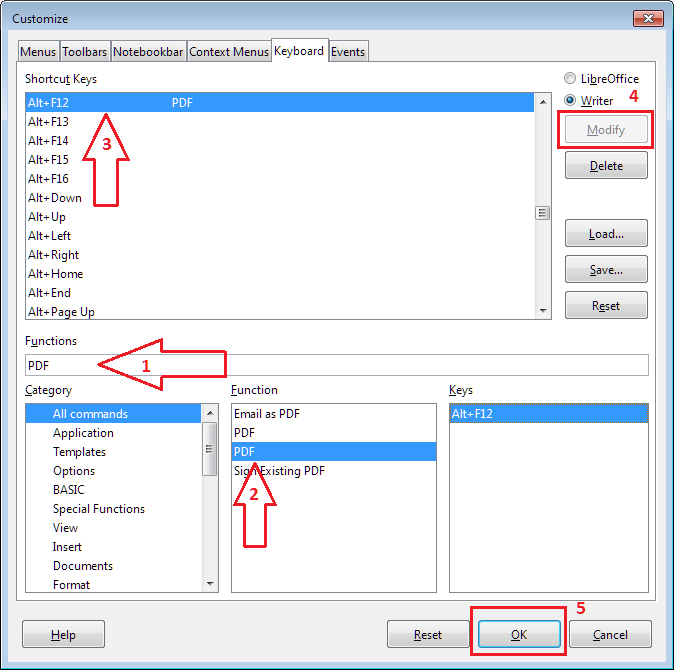Switch to the Menus tab
Image resolution: width=674 pixels, height=670 pixels.
coord(38,52)
